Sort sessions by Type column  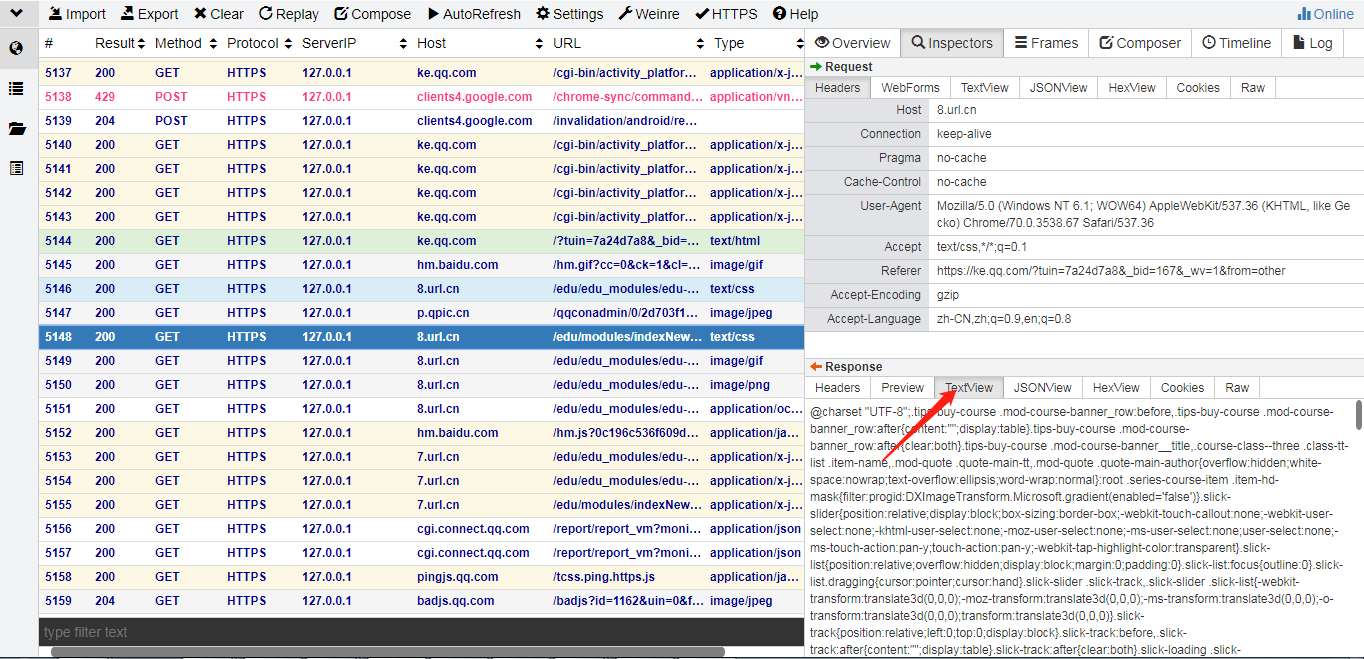coord(757,43)
